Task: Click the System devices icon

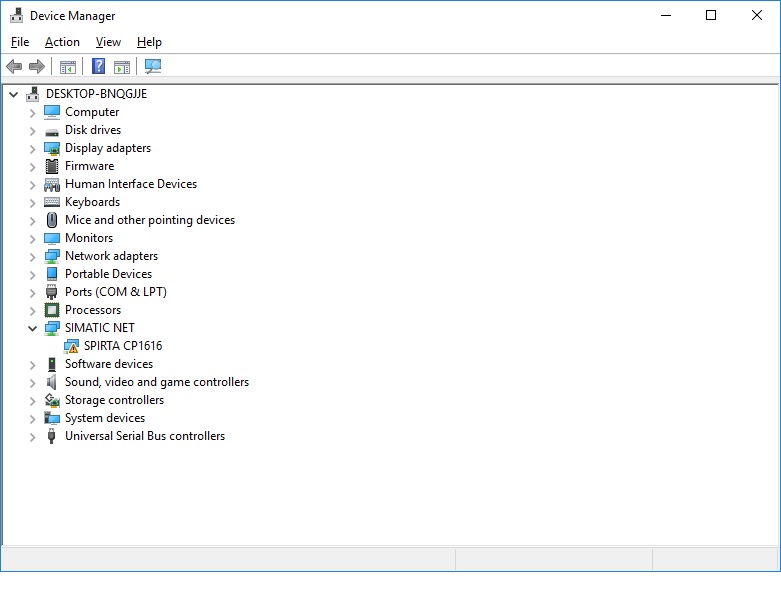Action: [52, 418]
